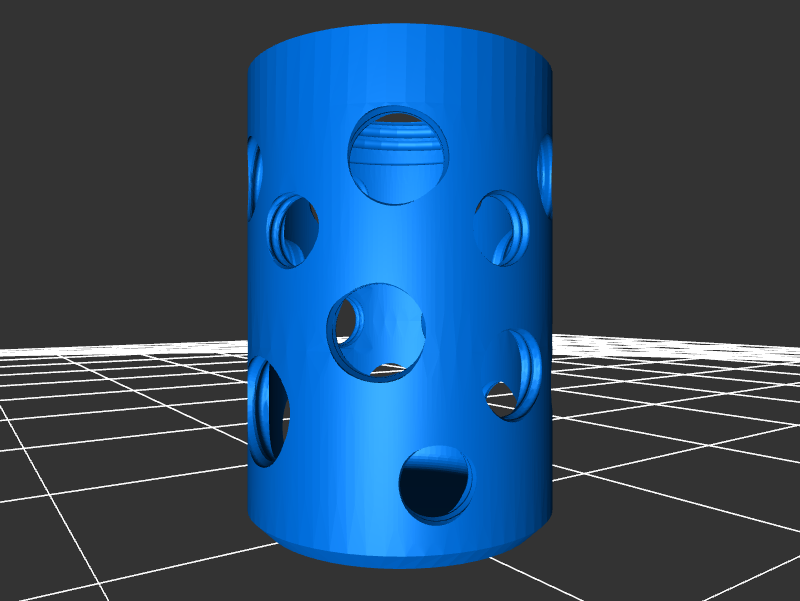Click the dark background in the upper-left corner
The image size is (800, 601).
pyautogui.click(x=40, y=40)
